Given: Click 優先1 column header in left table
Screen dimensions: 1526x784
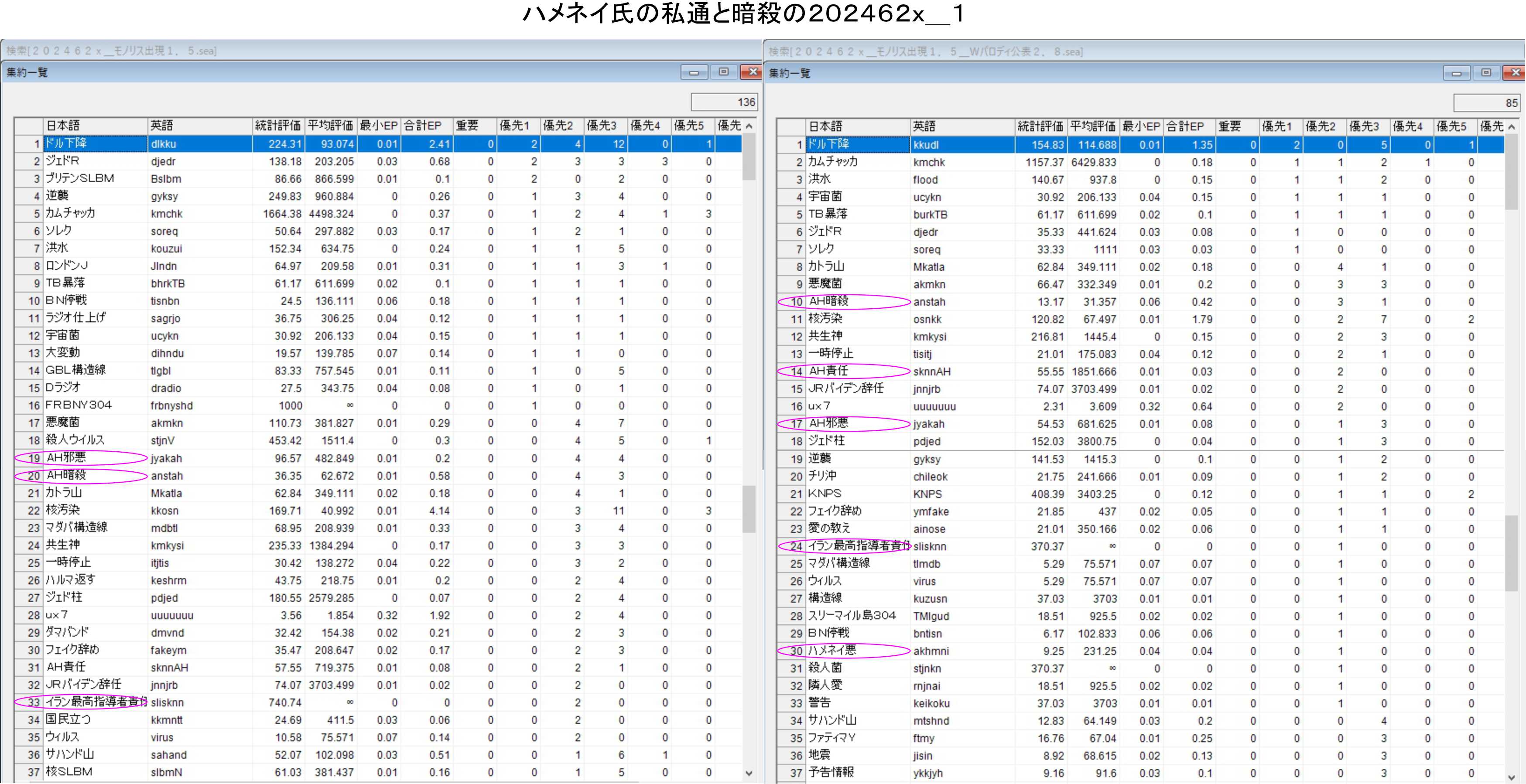Looking at the screenshot, I should [518, 126].
